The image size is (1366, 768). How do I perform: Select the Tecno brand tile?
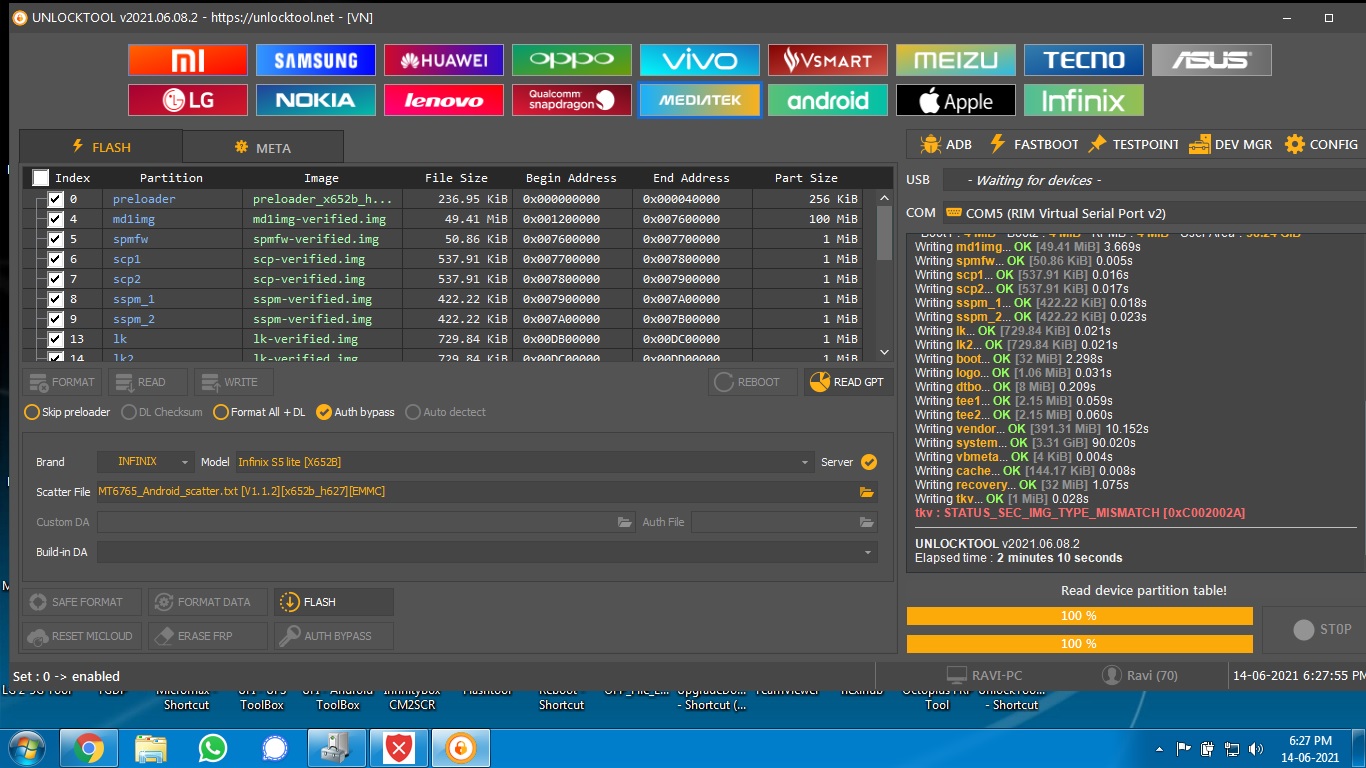coord(1084,60)
